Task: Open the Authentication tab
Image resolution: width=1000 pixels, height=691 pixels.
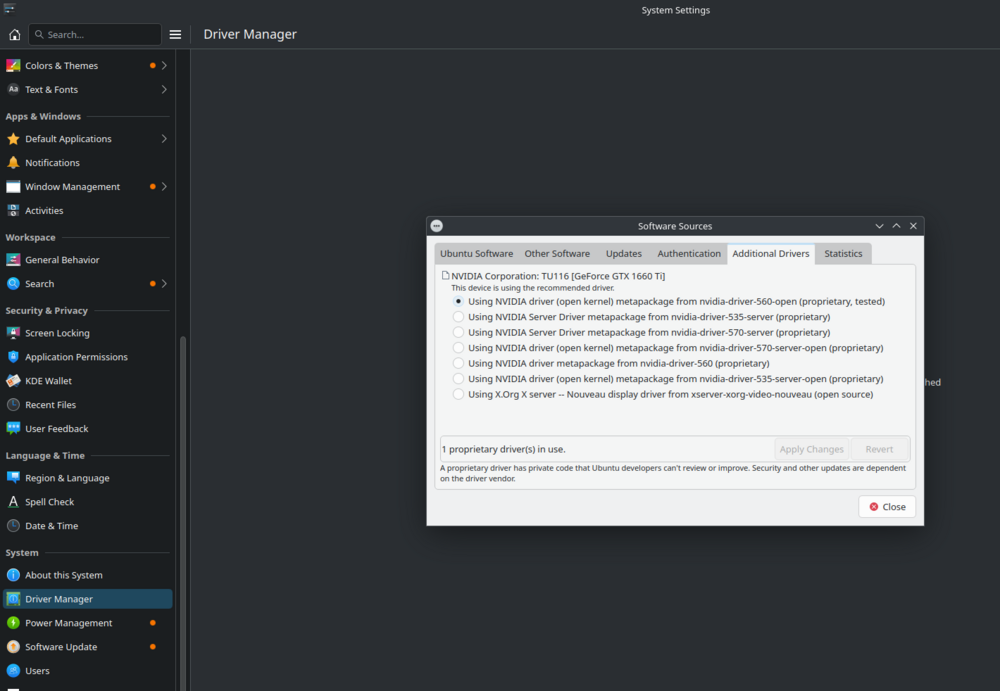Action: pyautogui.click(x=689, y=253)
